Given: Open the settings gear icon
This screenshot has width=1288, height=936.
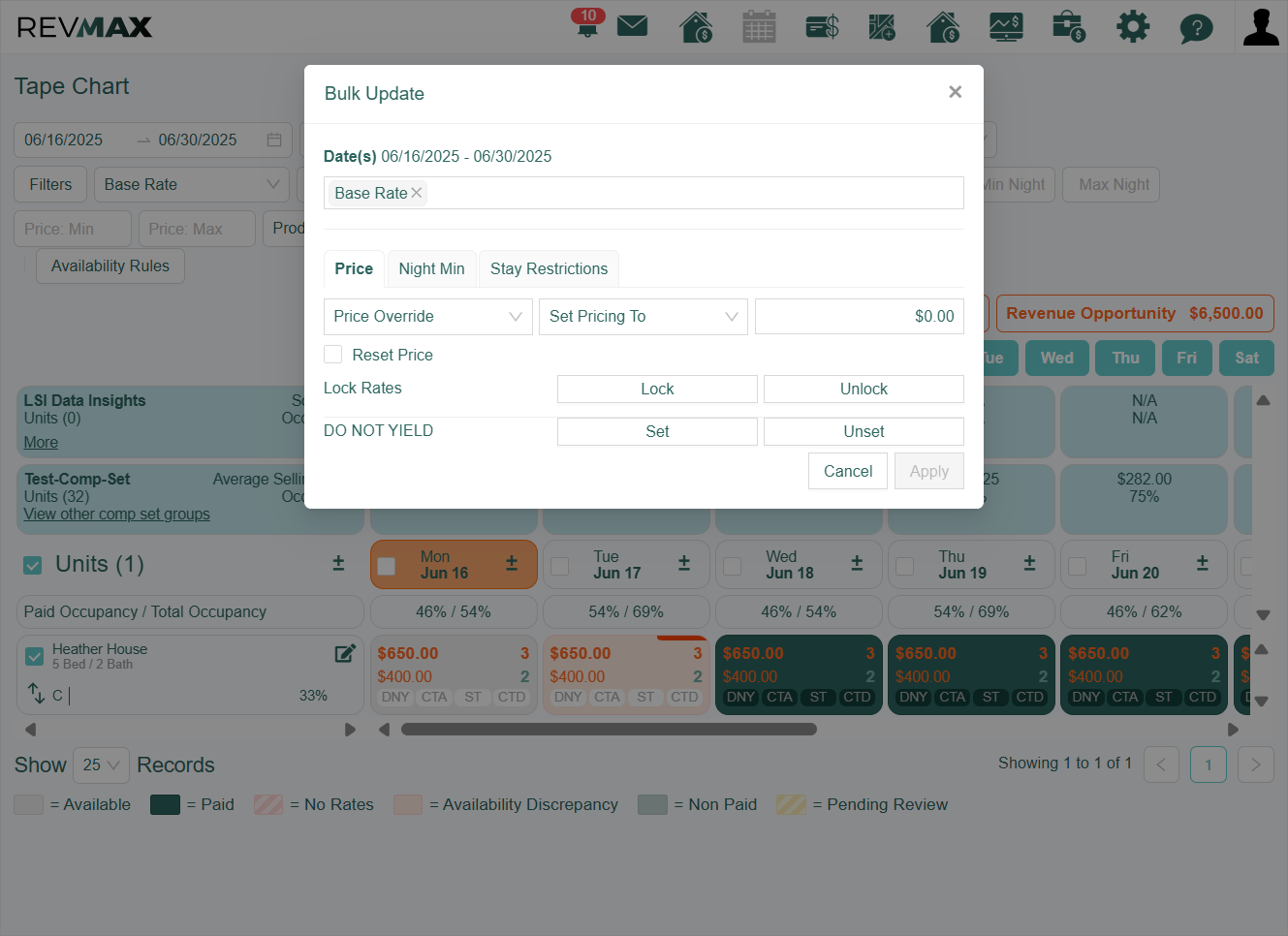Looking at the screenshot, I should 1132,26.
